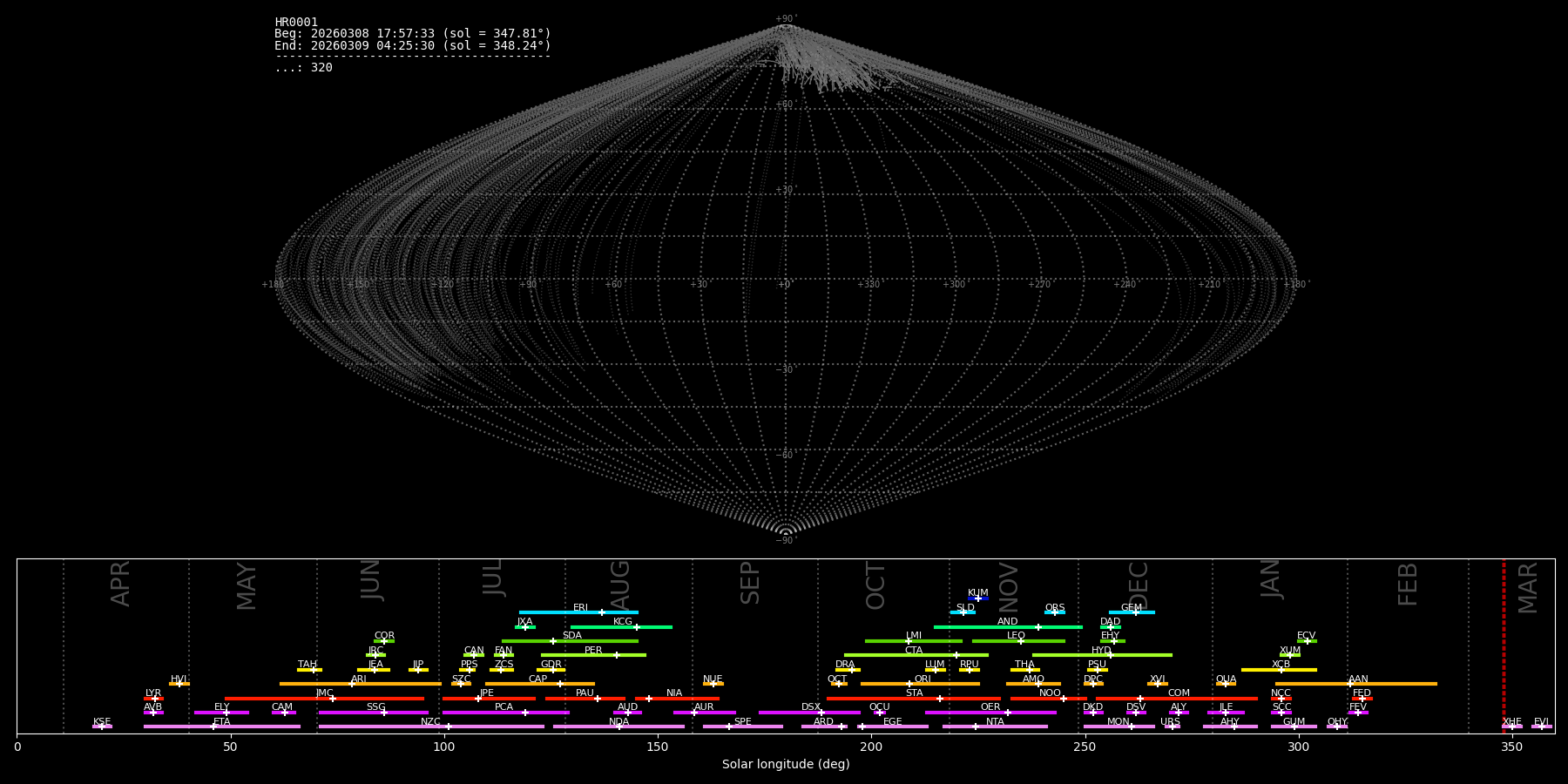Click the MAR month label
The height and width of the screenshot is (784, 1568).
click(1528, 588)
